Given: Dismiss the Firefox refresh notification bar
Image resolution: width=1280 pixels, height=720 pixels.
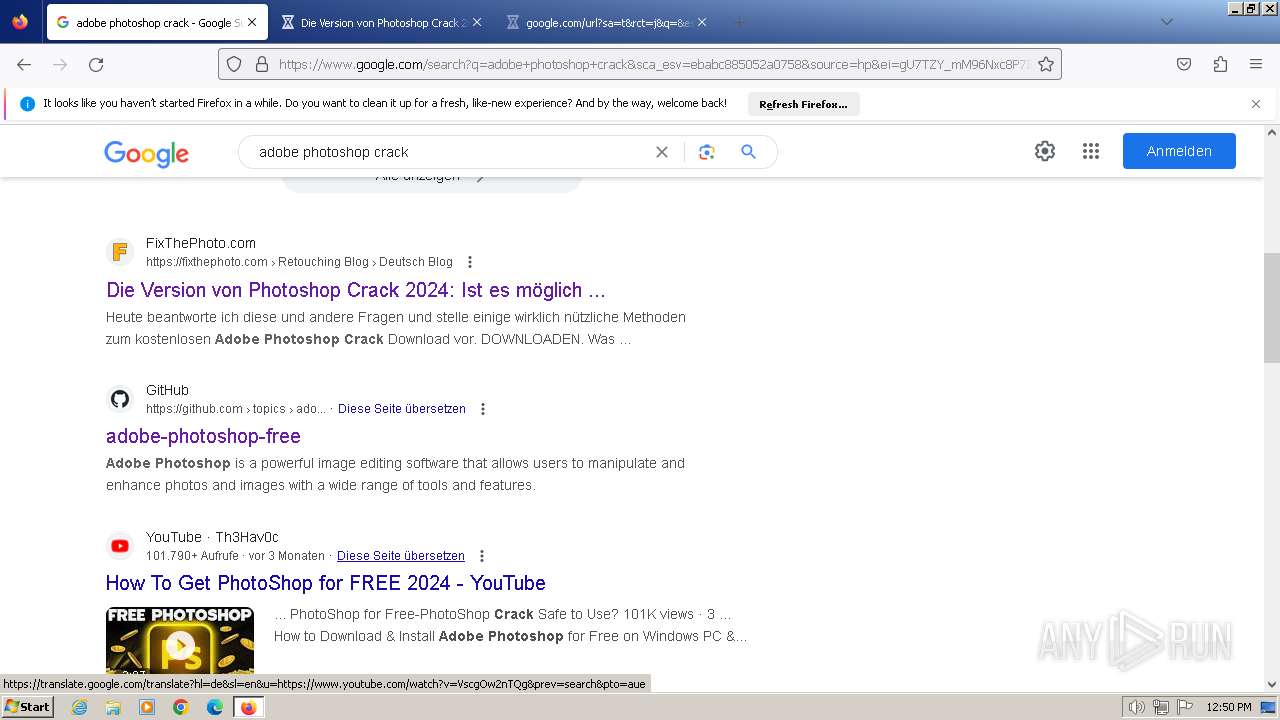Looking at the screenshot, I should [1256, 104].
